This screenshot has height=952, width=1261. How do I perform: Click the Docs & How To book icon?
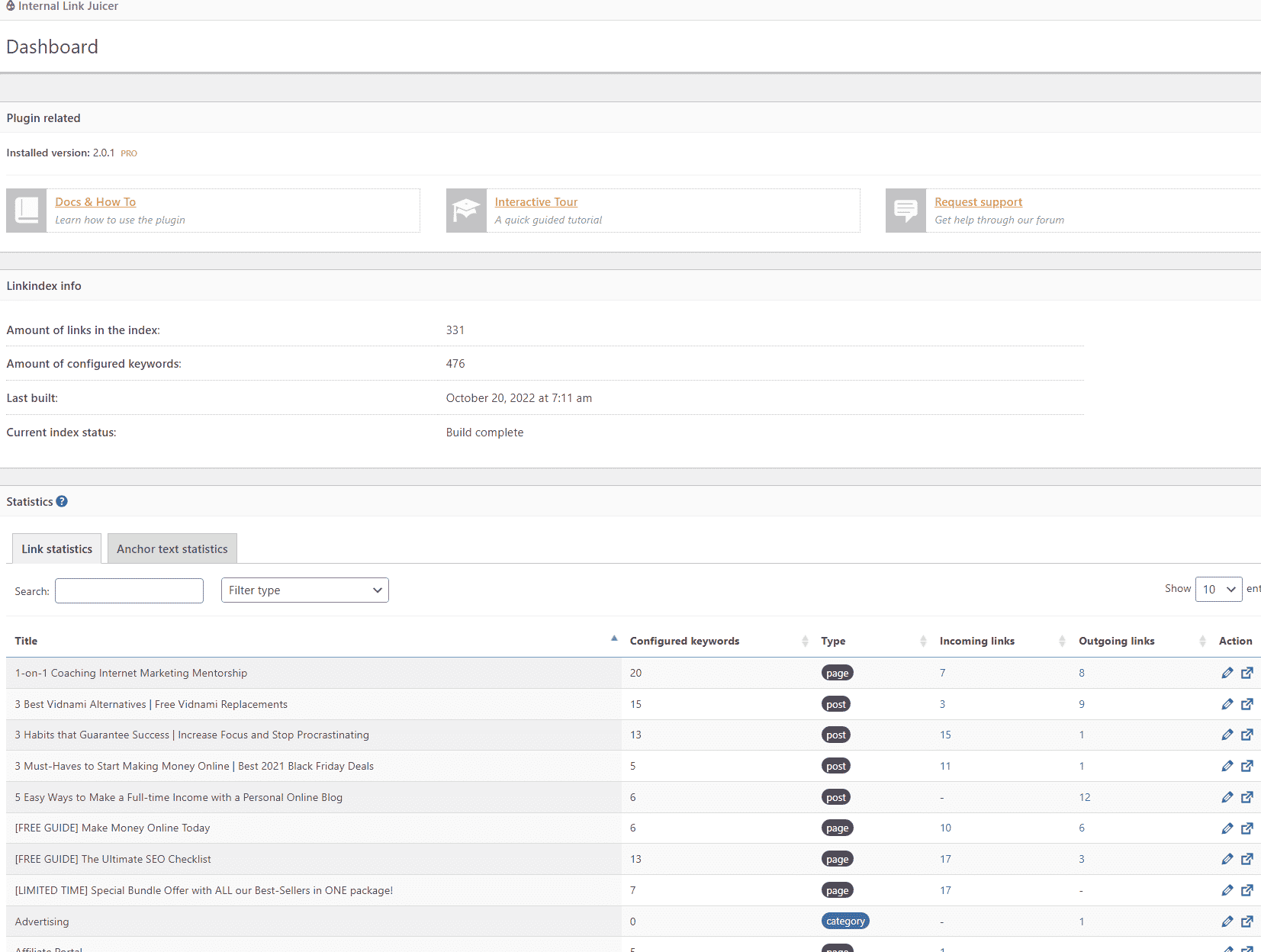25,210
